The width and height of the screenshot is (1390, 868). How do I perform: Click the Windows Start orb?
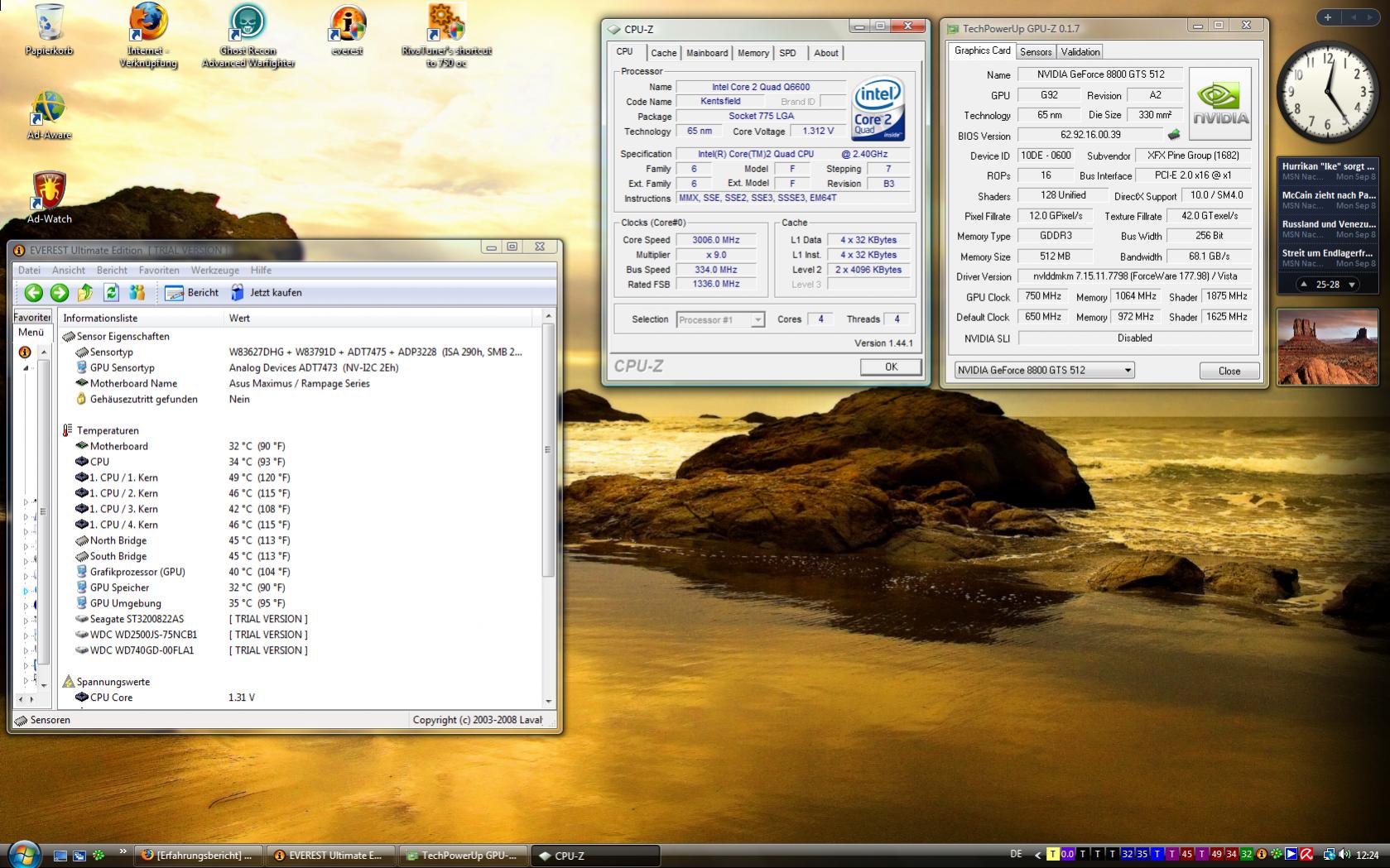[x=23, y=854]
